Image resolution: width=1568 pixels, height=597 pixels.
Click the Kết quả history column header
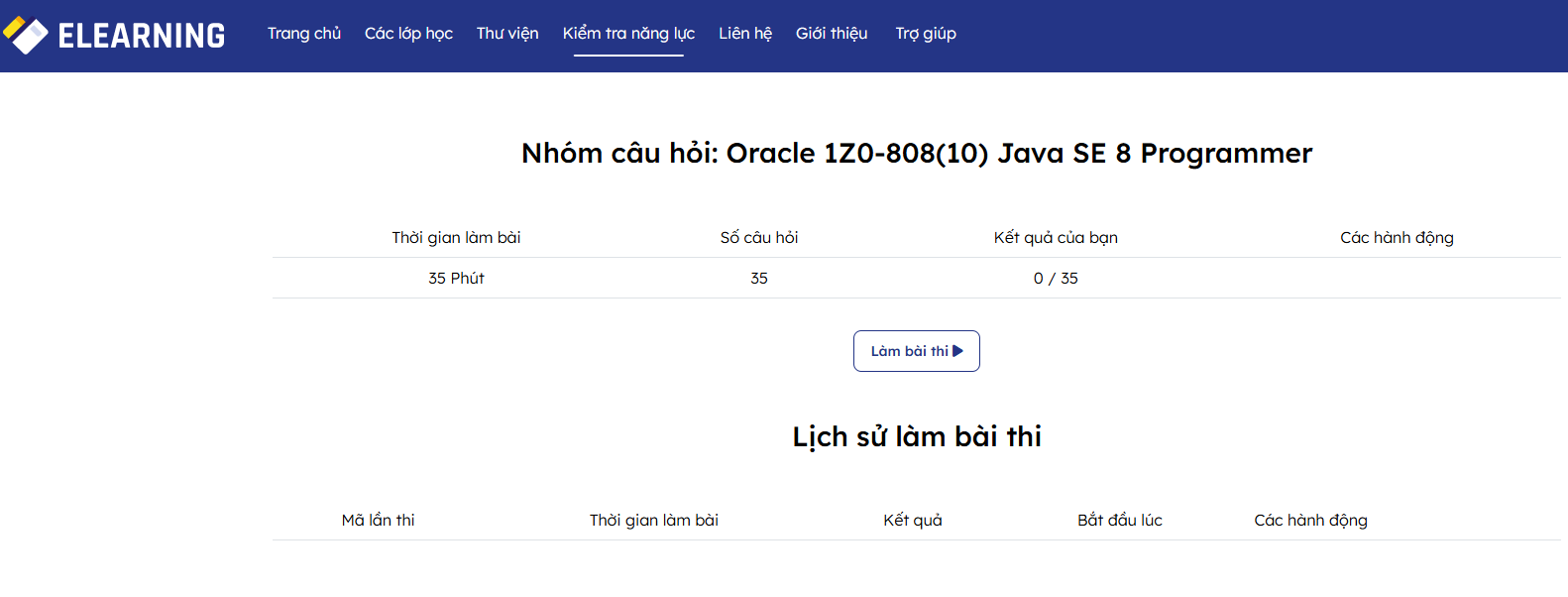click(x=913, y=521)
